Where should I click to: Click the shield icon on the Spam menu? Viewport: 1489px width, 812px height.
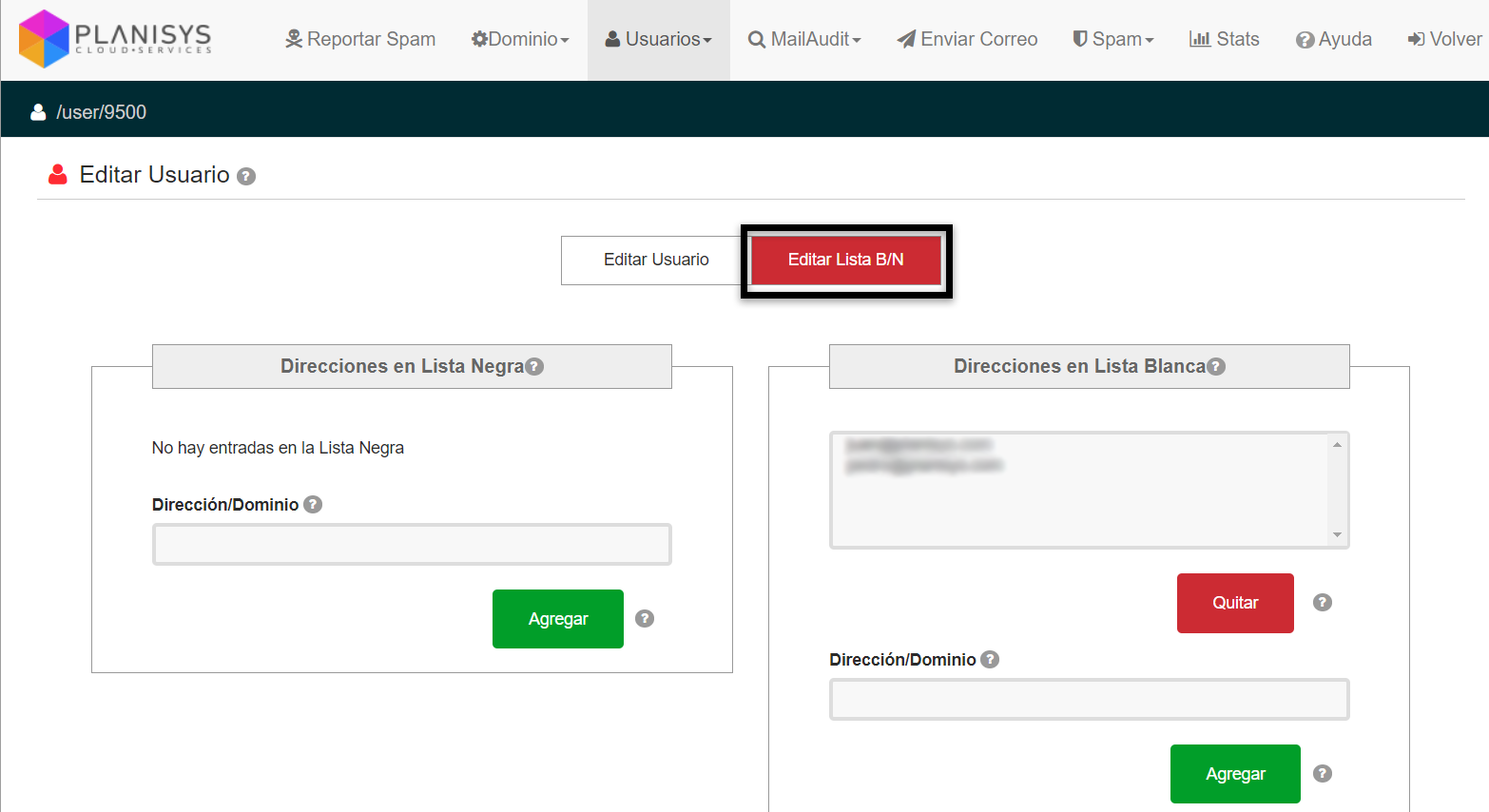tap(1079, 38)
